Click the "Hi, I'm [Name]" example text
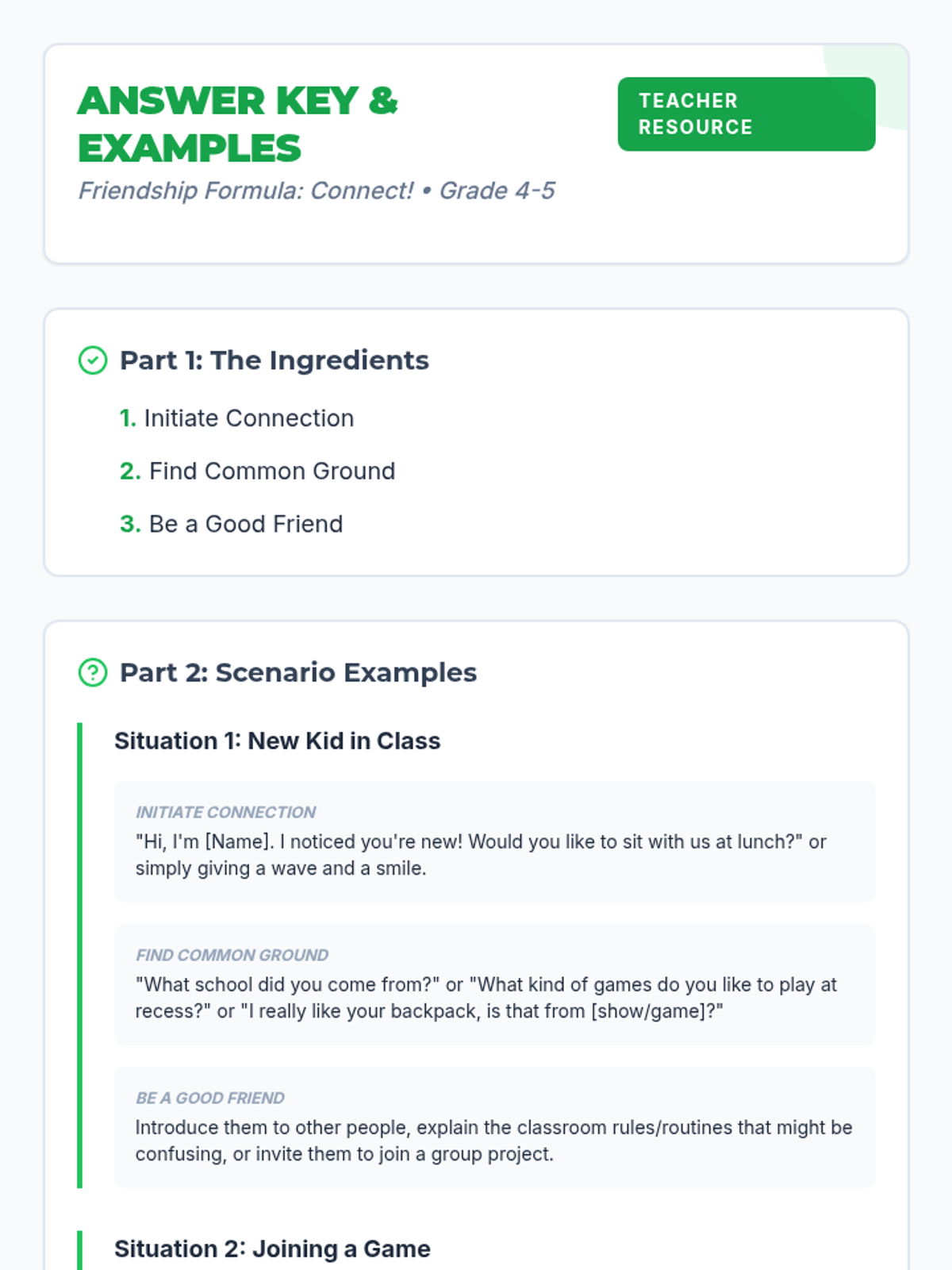Image resolution: width=952 pixels, height=1270 pixels. [x=480, y=855]
